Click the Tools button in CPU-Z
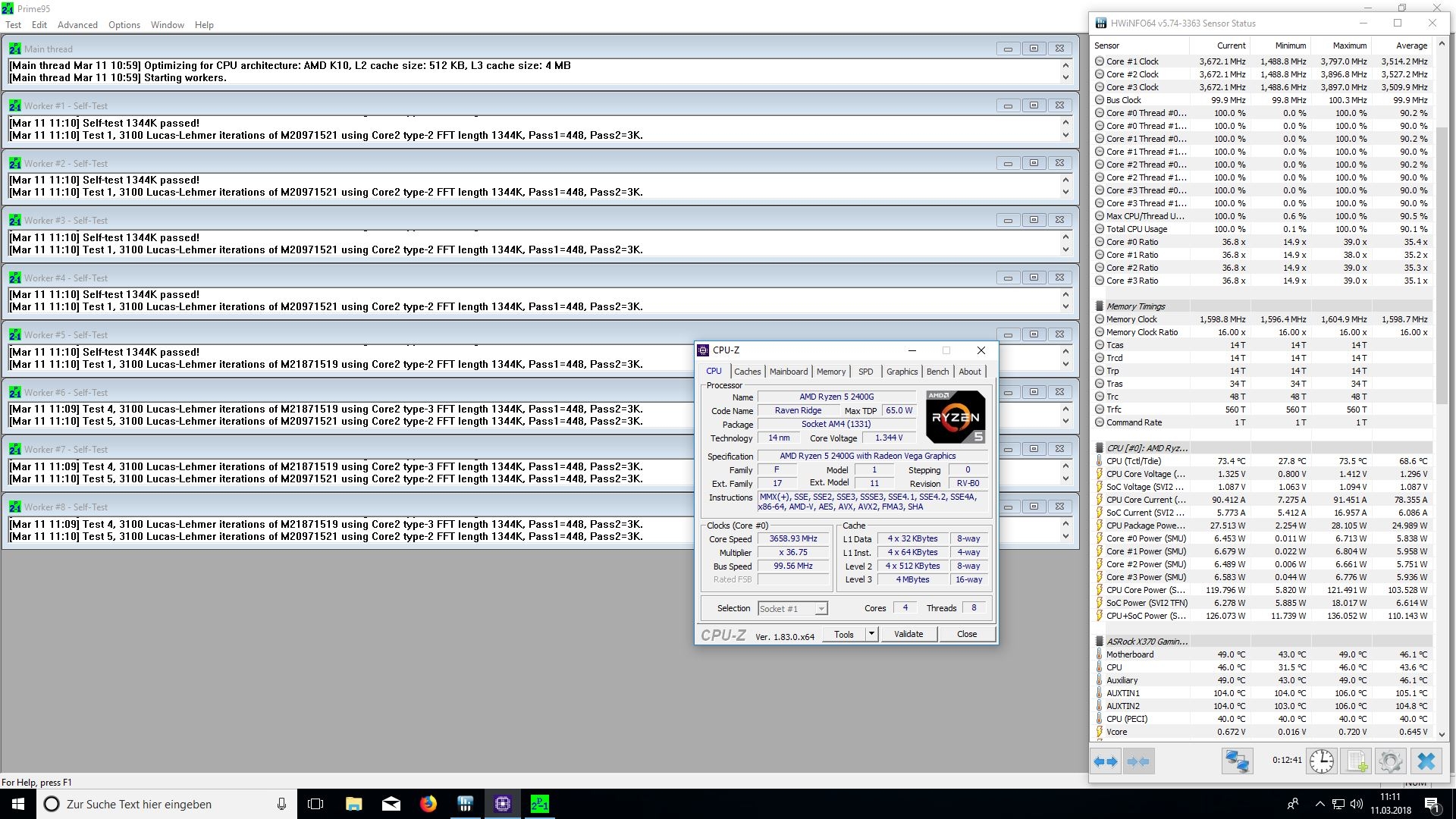 [x=844, y=634]
